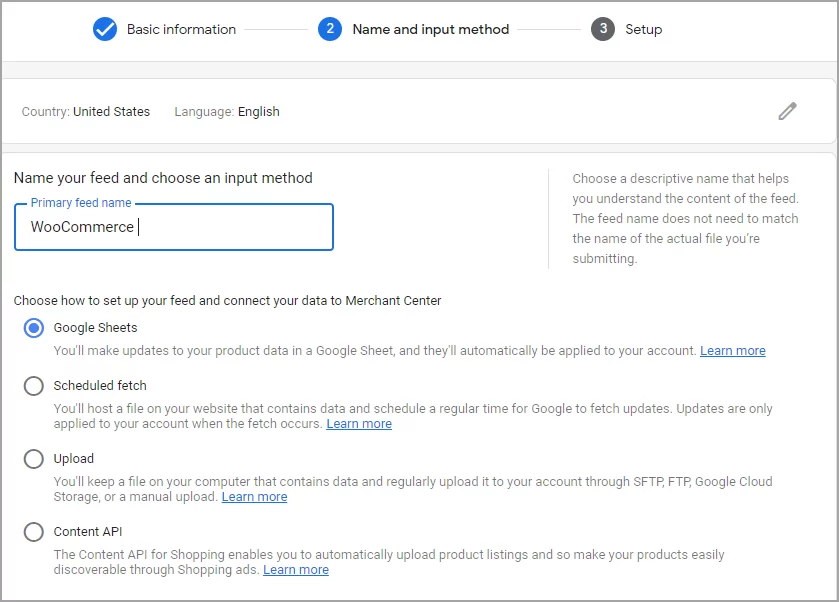Enable the Content API option

point(33,532)
